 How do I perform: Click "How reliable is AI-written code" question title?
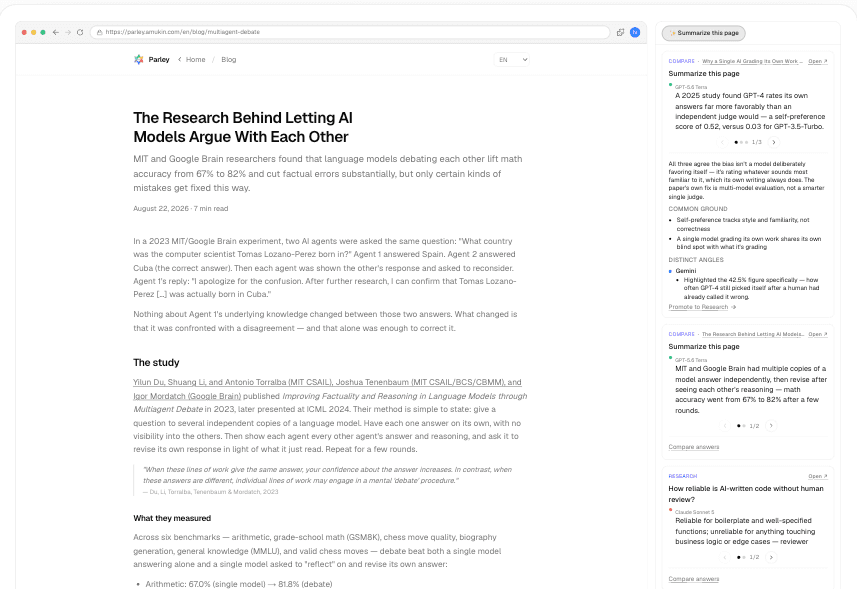click(x=746, y=494)
